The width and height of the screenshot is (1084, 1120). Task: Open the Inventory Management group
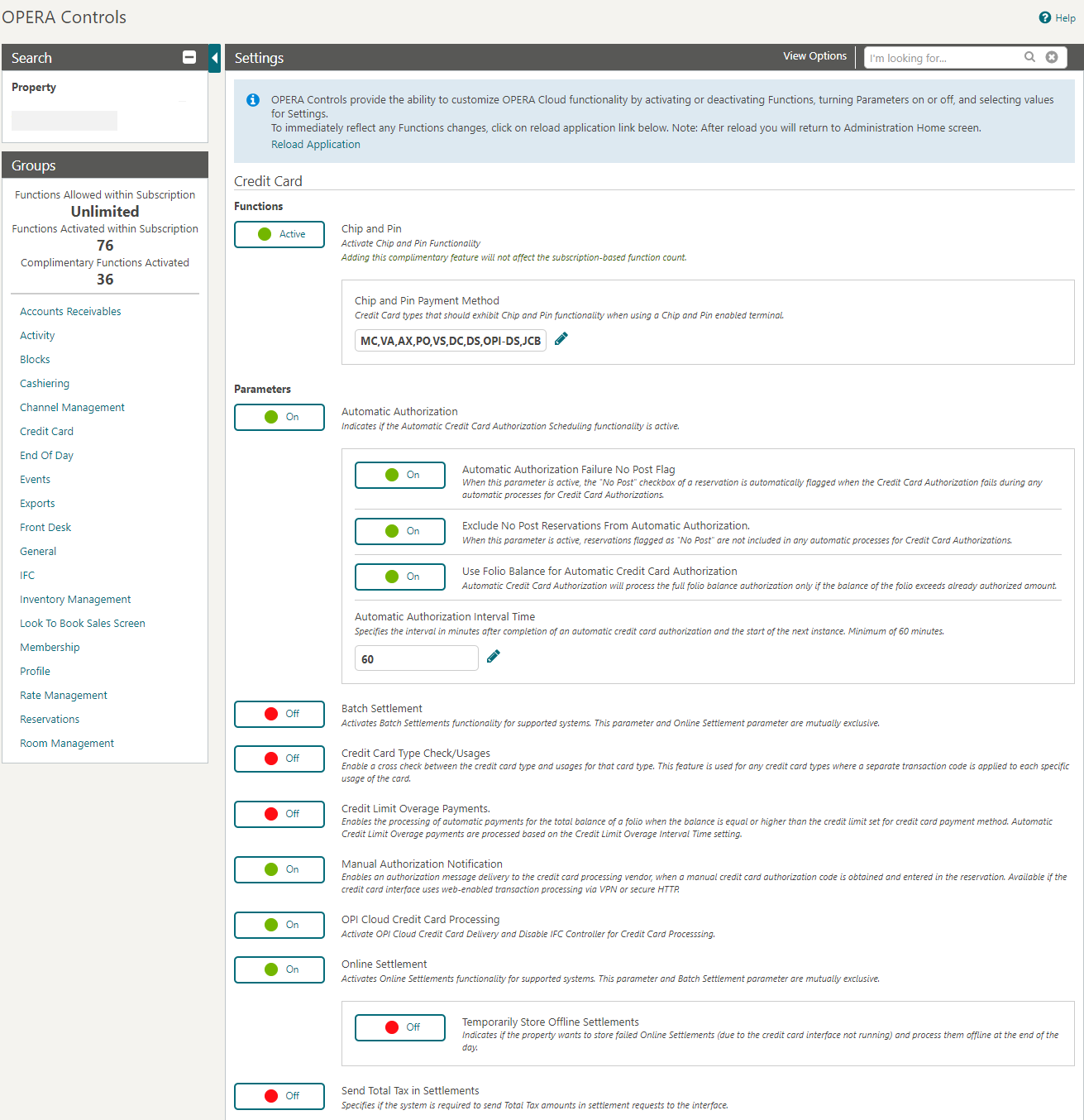(x=75, y=600)
